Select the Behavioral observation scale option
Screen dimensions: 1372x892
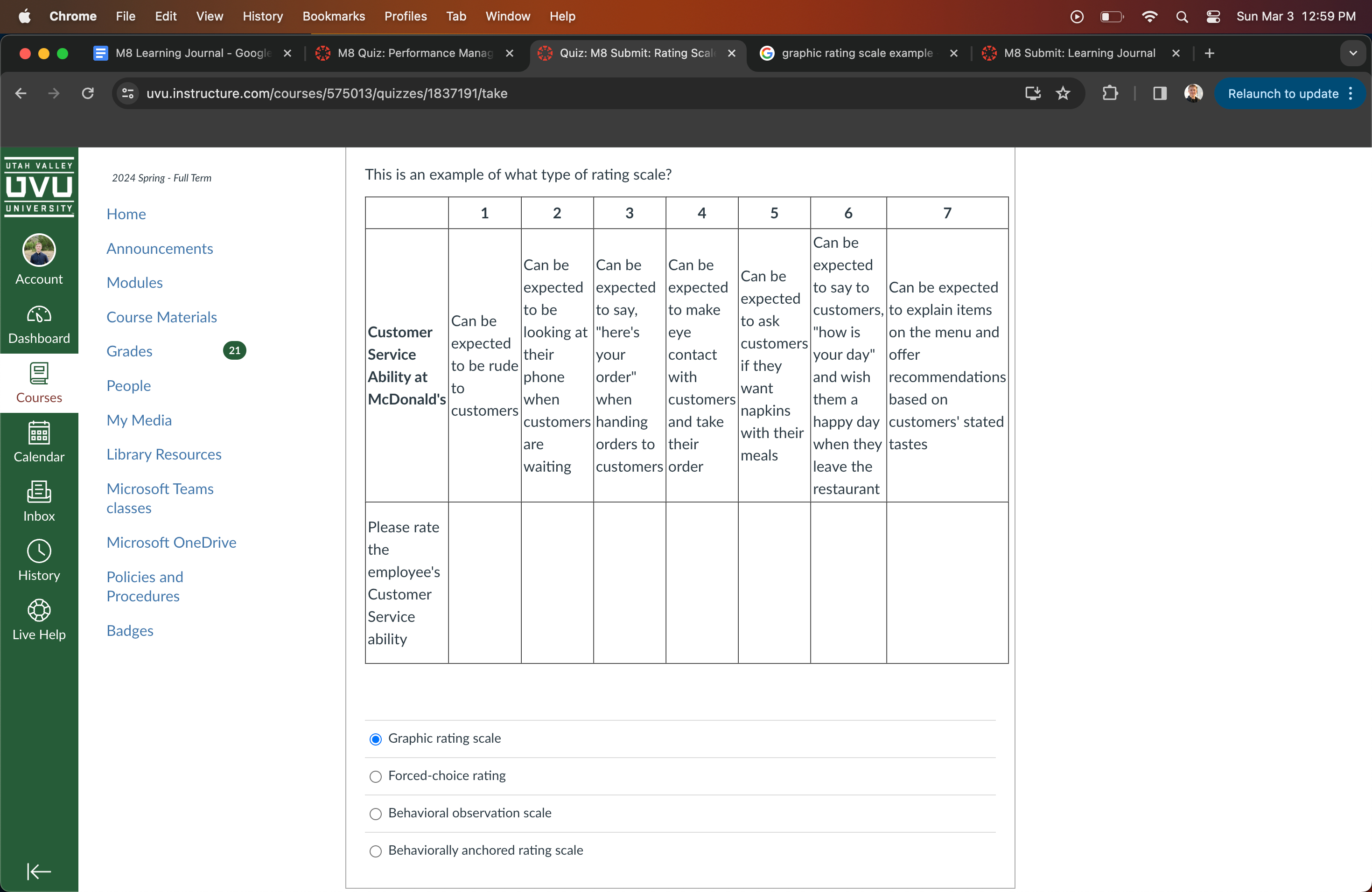point(375,814)
